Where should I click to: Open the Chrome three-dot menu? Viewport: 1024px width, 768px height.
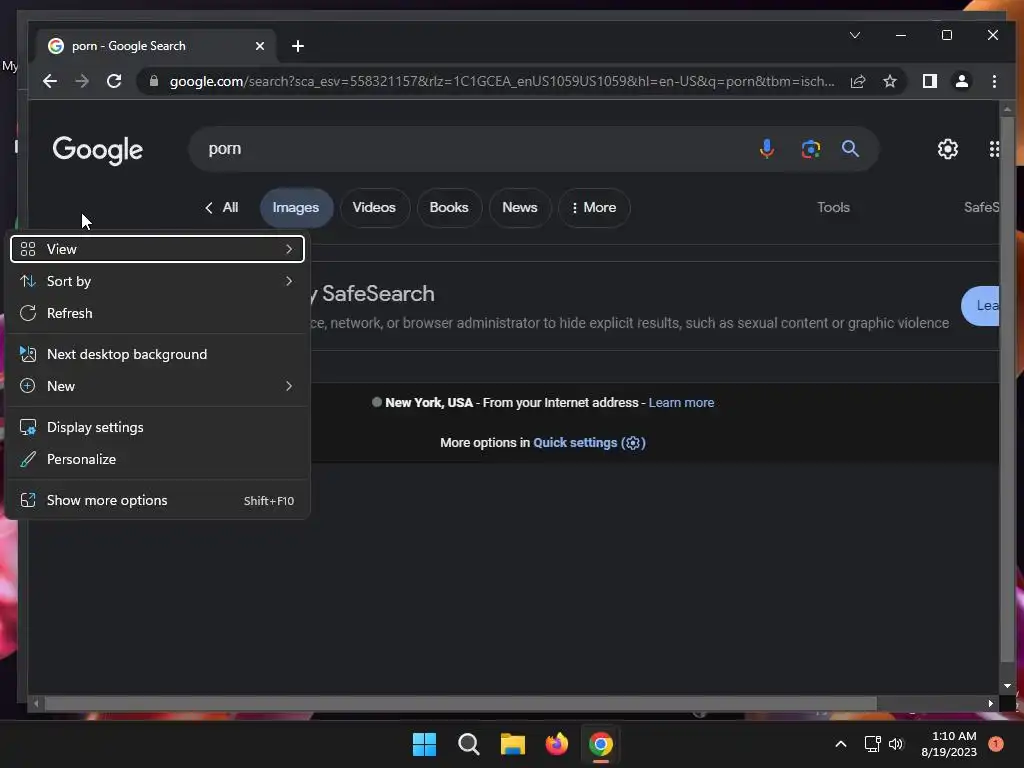tap(994, 81)
